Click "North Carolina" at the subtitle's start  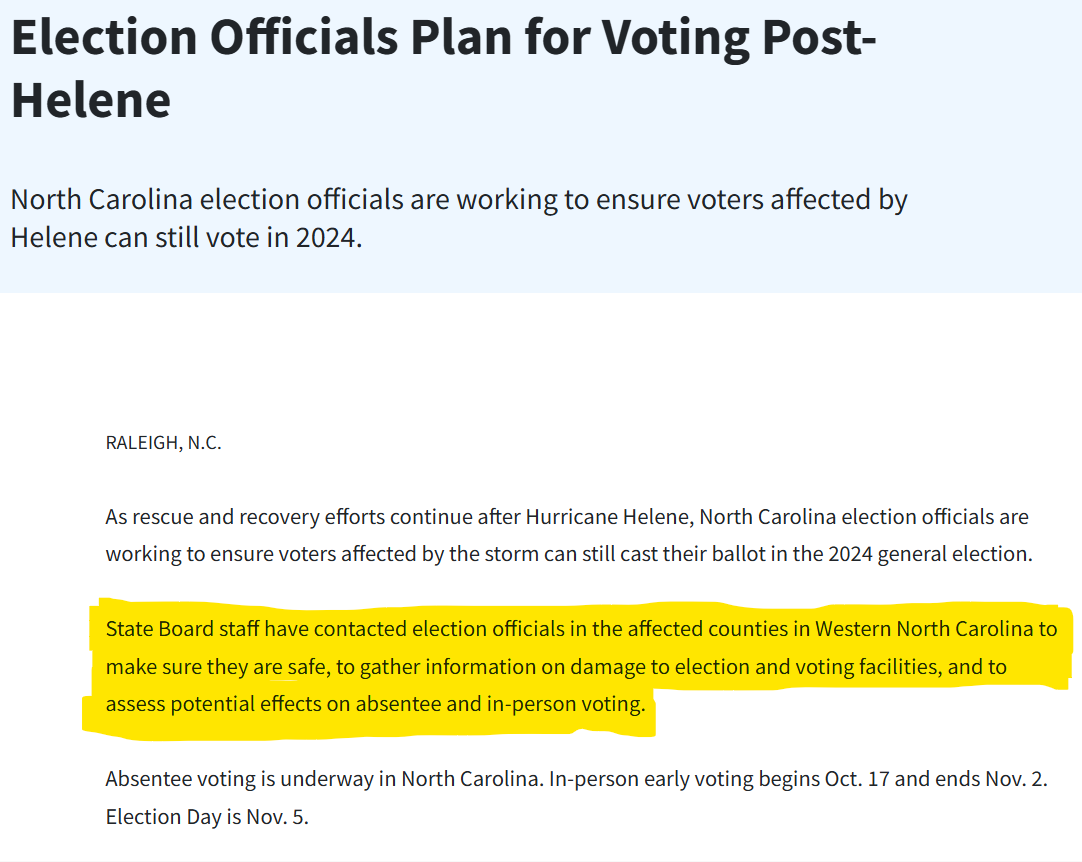point(101,199)
